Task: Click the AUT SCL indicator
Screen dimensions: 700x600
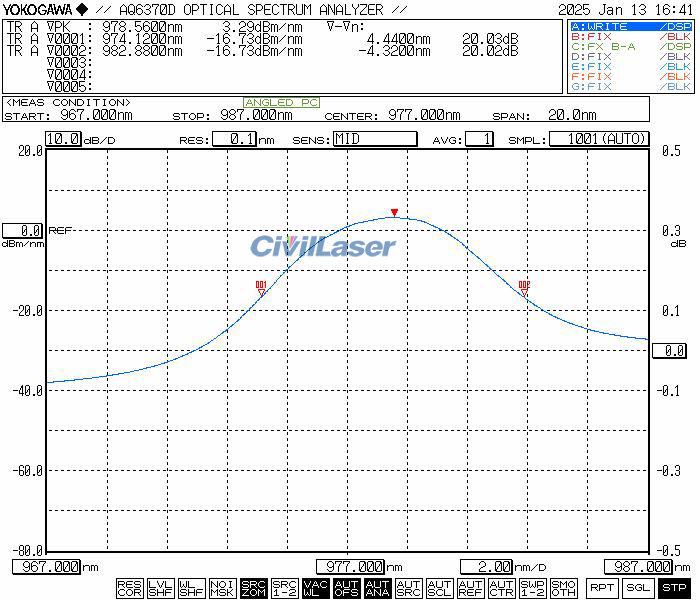Action: click(440, 588)
